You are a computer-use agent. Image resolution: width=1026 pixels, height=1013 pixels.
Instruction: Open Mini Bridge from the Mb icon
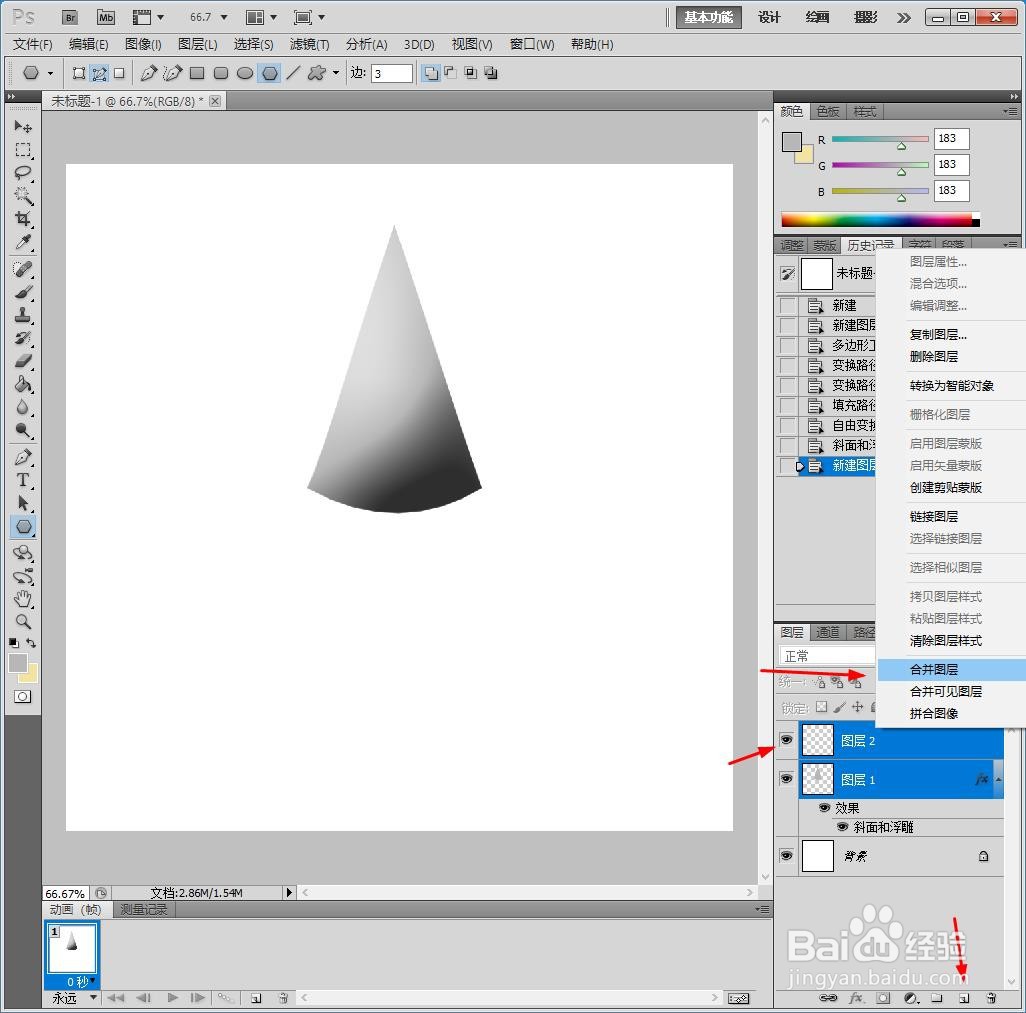point(106,18)
